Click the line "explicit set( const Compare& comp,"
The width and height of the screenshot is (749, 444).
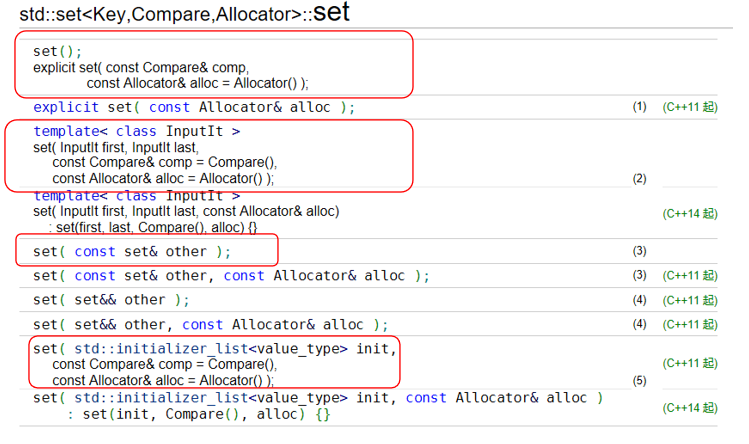pyautogui.click(x=141, y=67)
